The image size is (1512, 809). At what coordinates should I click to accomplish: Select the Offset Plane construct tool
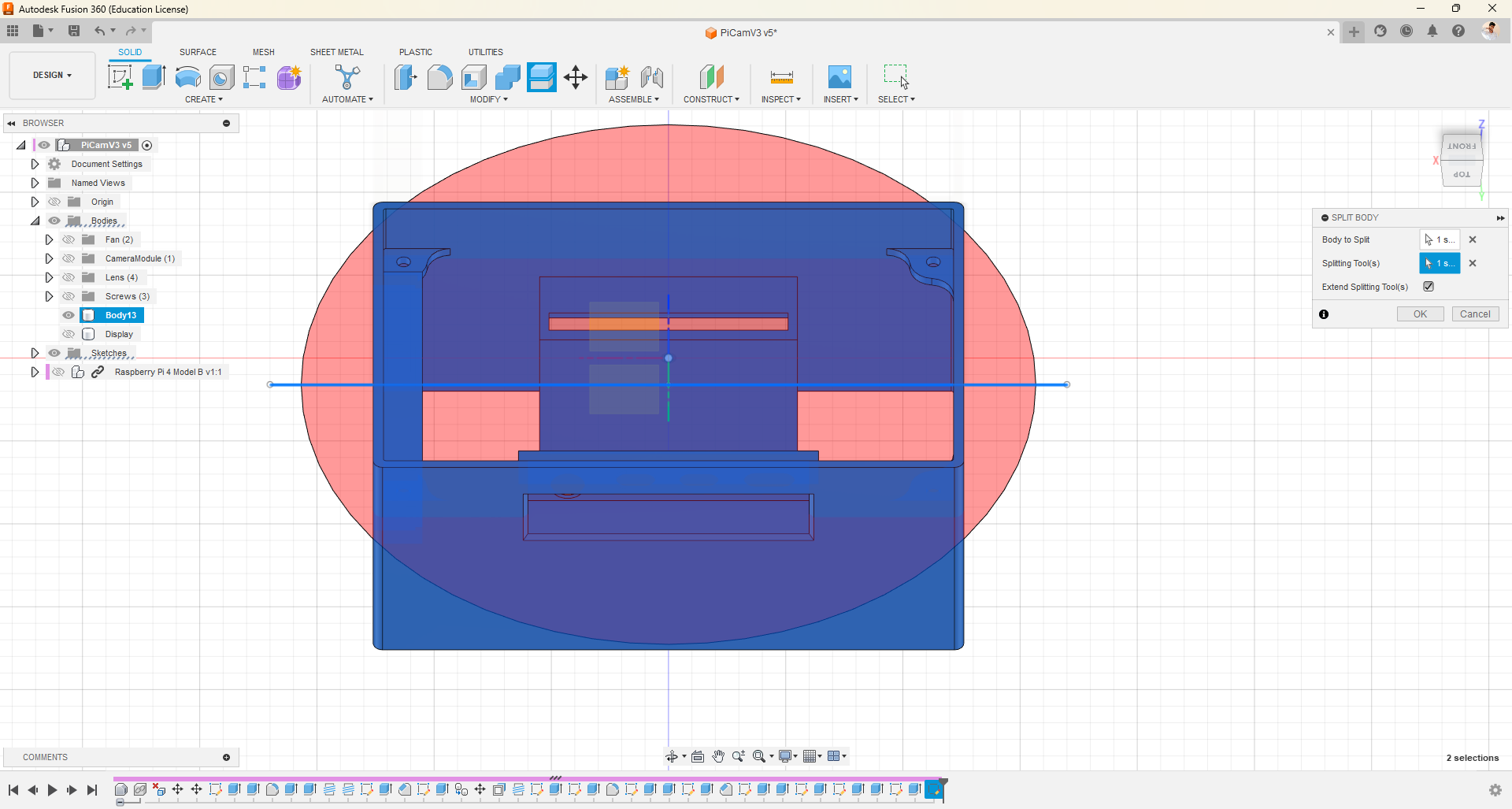click(711, 77)
